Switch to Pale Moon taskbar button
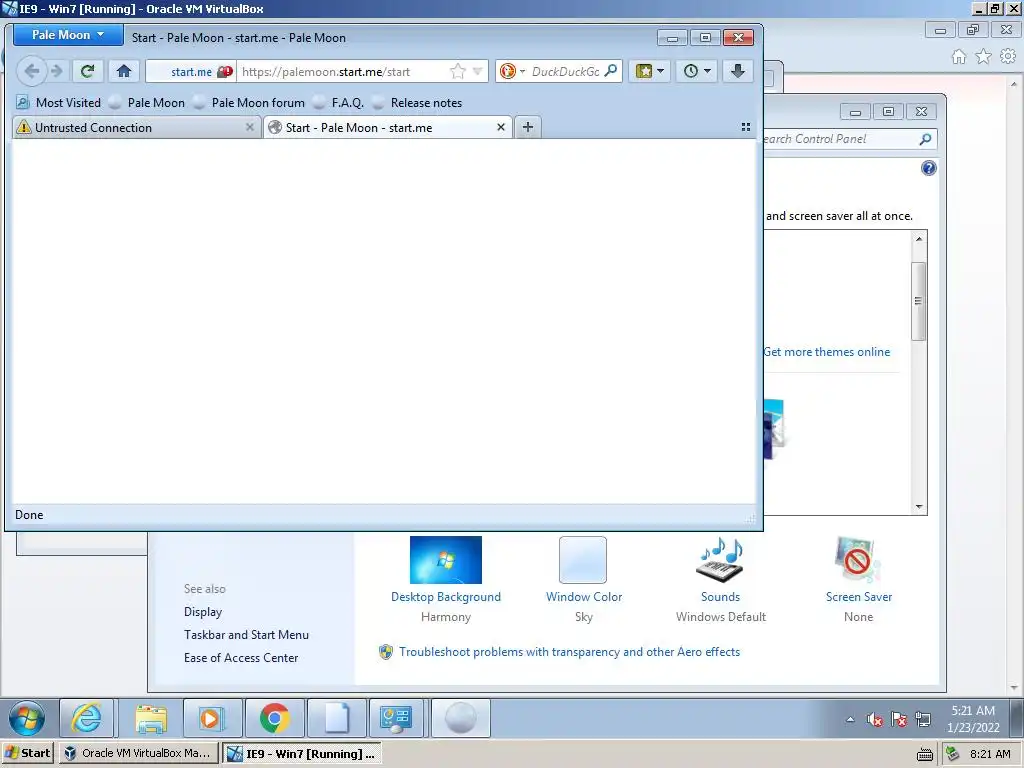This screenshot has width=1024, height=768. point(461,718)
